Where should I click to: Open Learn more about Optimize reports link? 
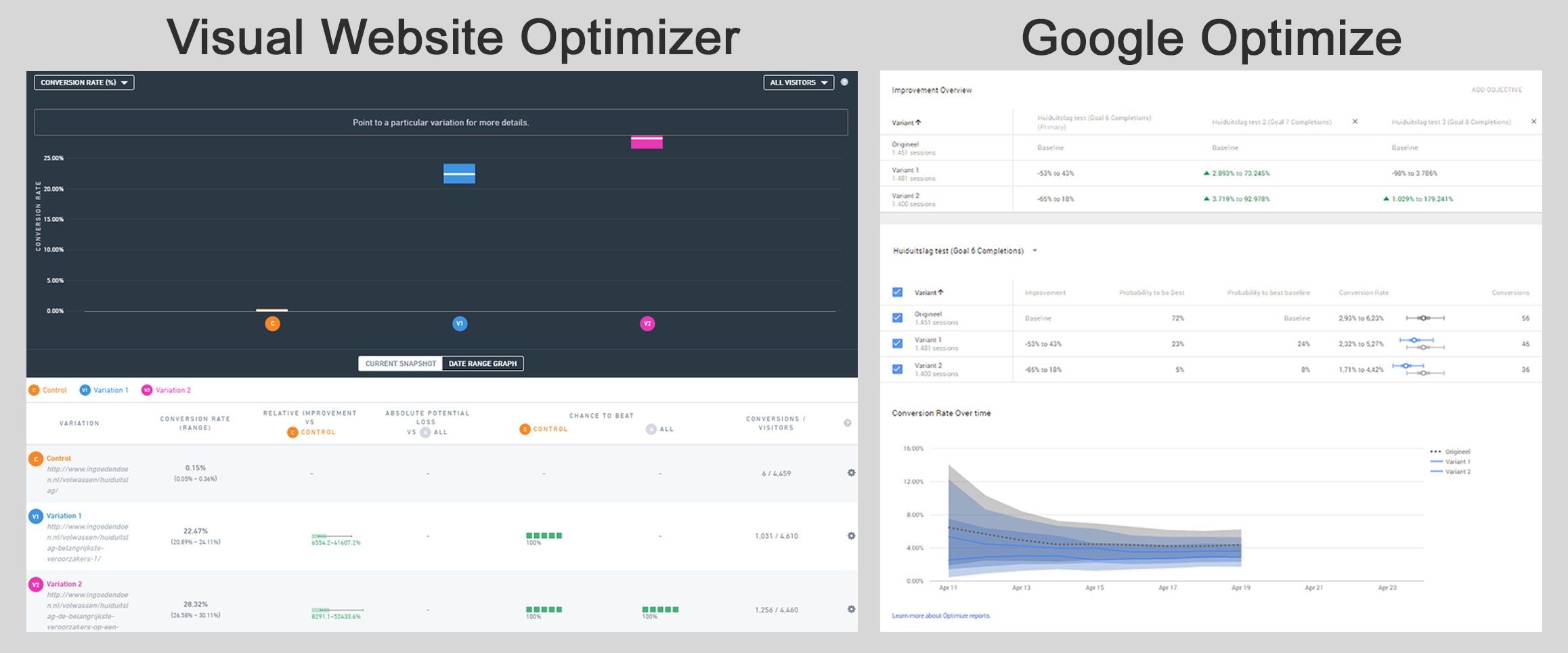(x=941, y=616)
